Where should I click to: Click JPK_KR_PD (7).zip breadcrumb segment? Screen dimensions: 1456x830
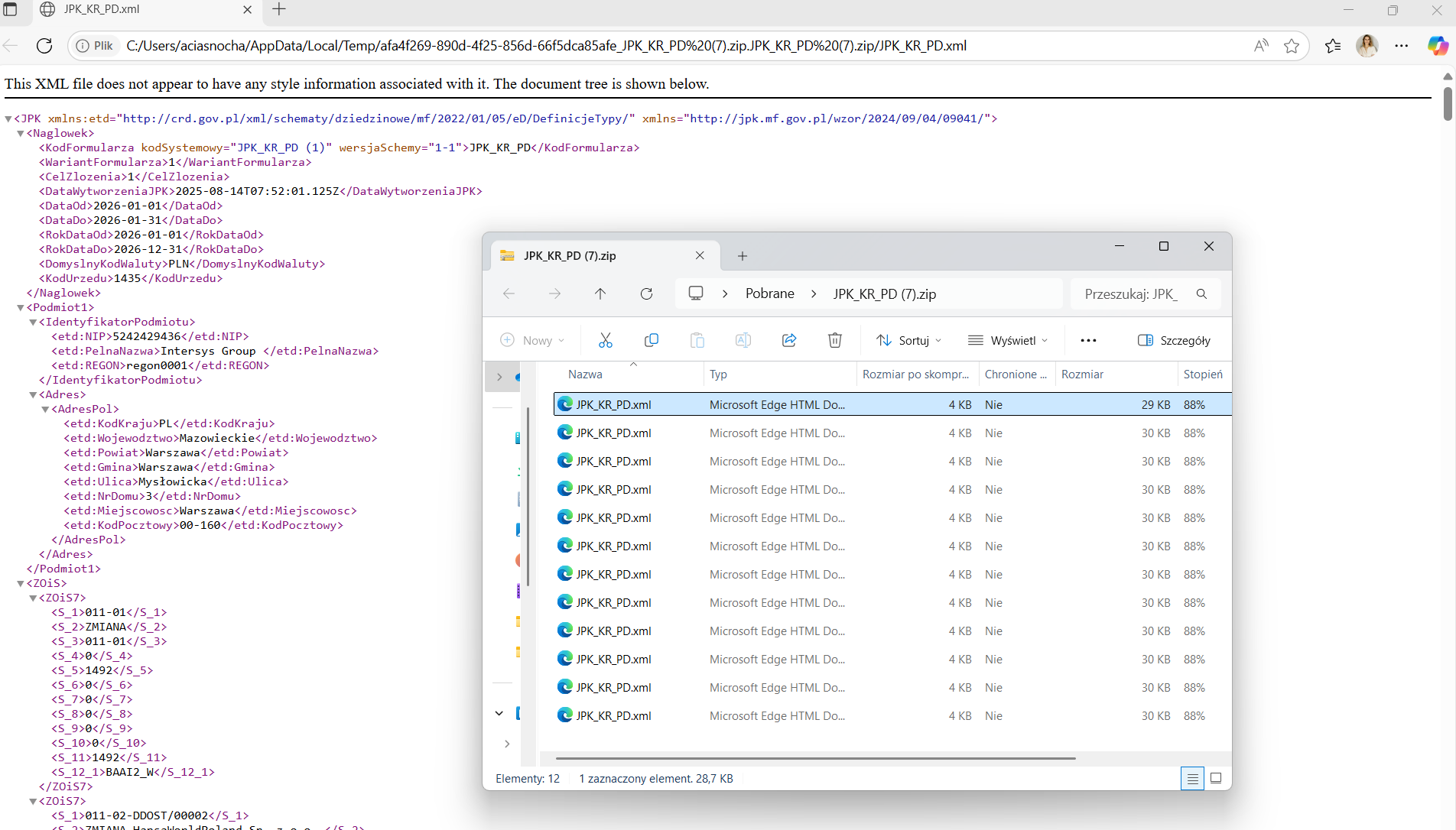click(x=884, y=293)
